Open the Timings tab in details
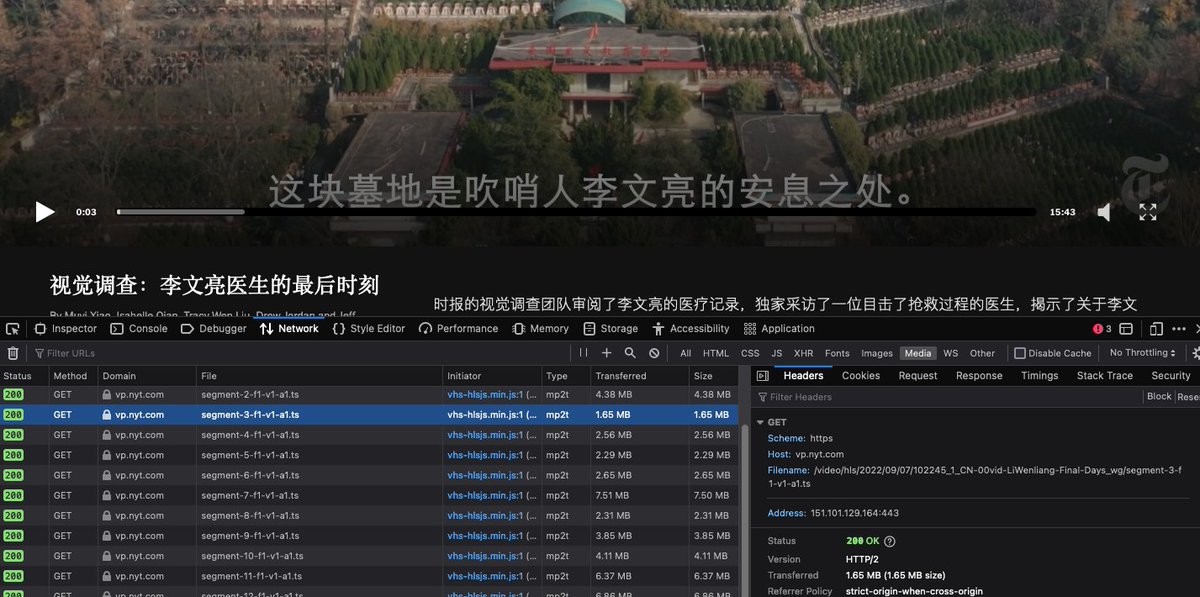Viewport: 1200px width, 597px height. click(x=1039, y=376)
